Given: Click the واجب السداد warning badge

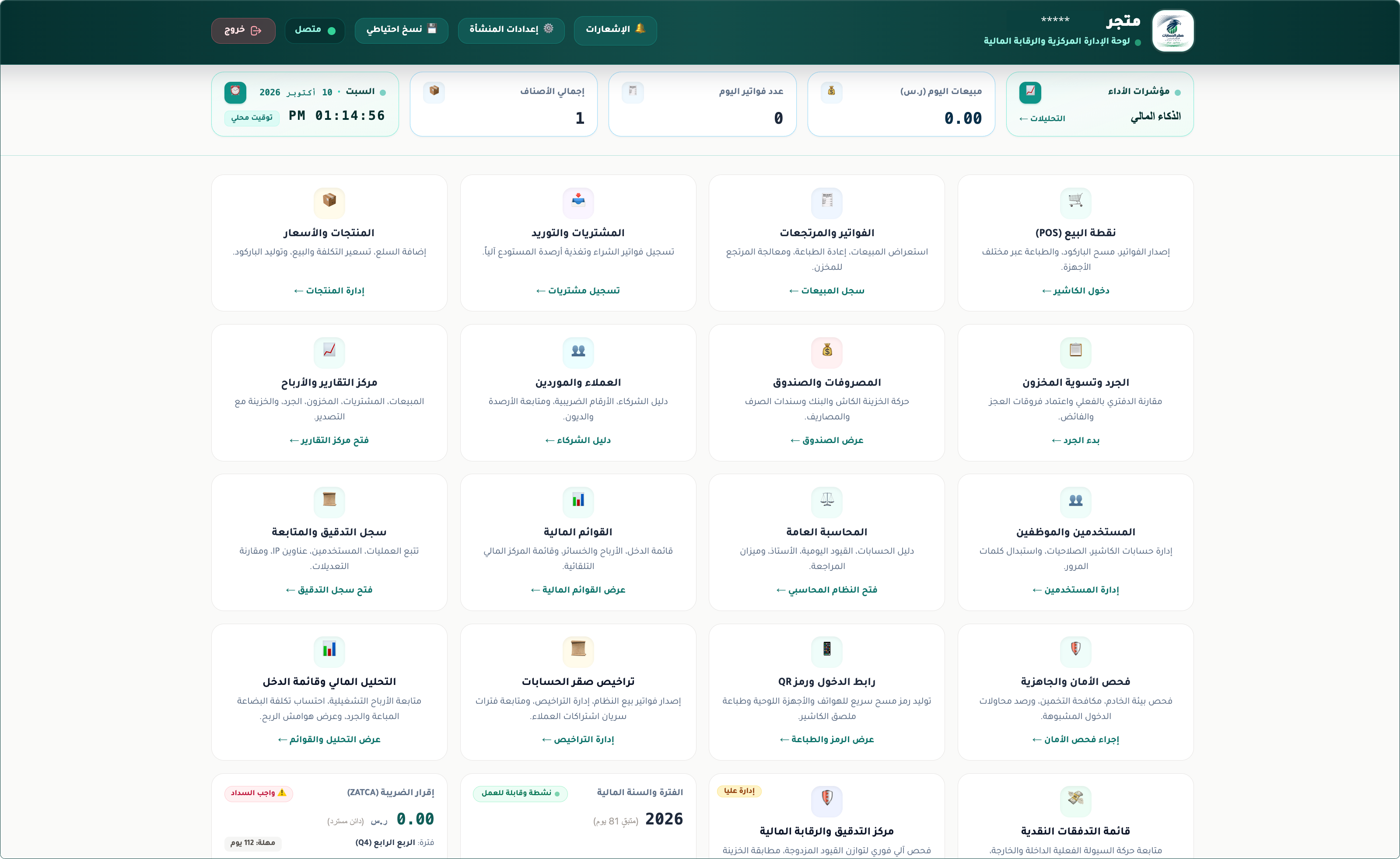Looking at the screenshot, I should (259, 793).
